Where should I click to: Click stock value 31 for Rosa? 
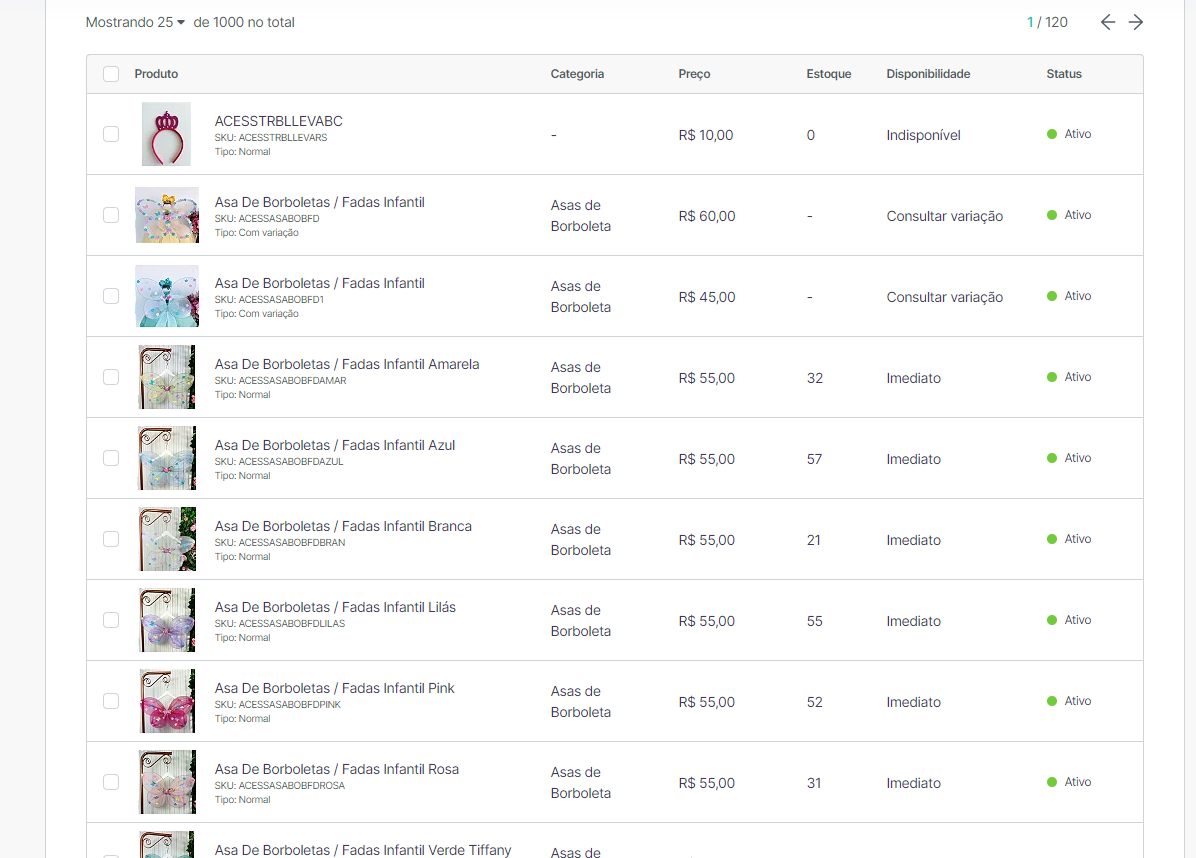click(814, 783)
